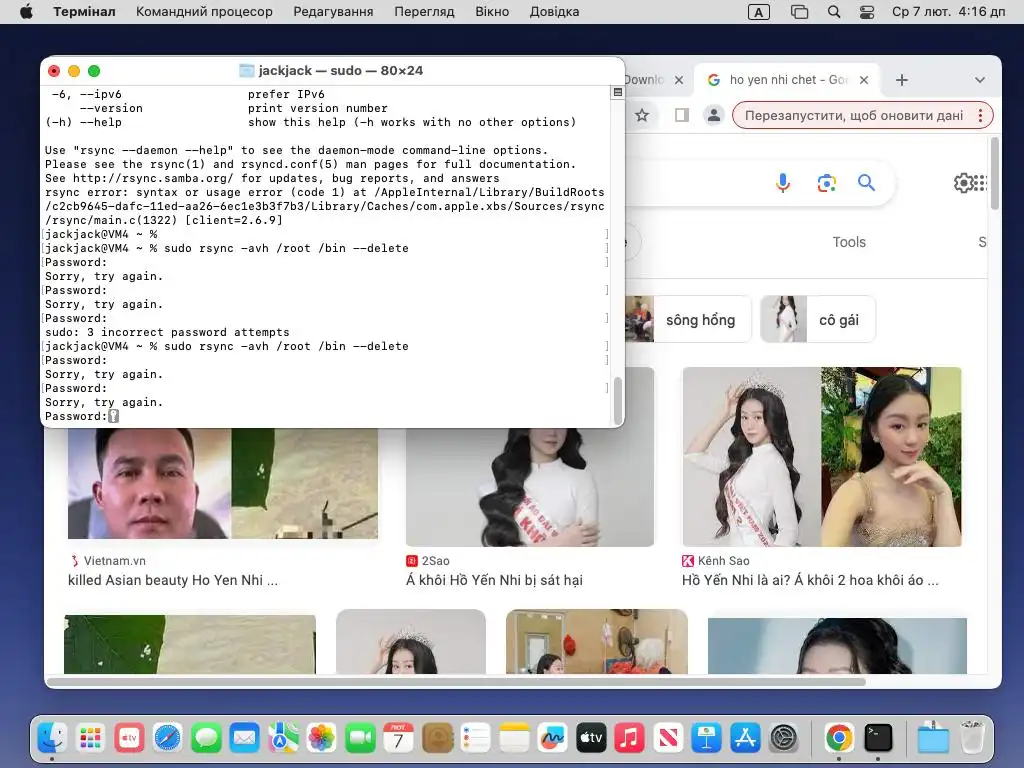Open the 2Sao result title link
Screen dimensions: 1024x768
(494, 580)
